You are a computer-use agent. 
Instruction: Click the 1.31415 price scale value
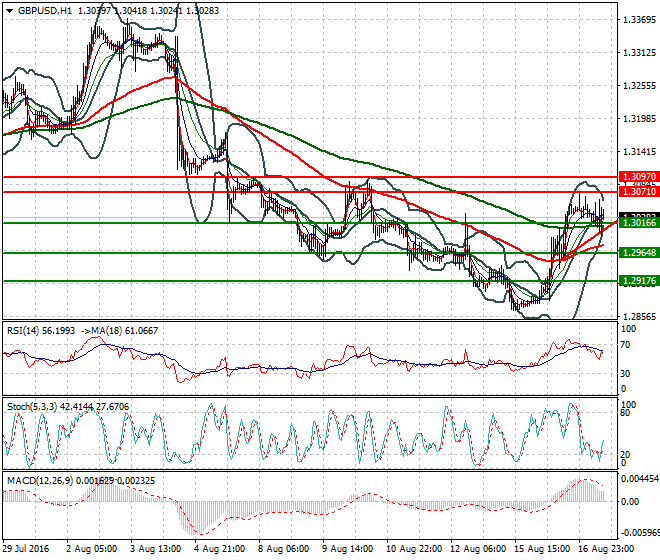(639, 151)
